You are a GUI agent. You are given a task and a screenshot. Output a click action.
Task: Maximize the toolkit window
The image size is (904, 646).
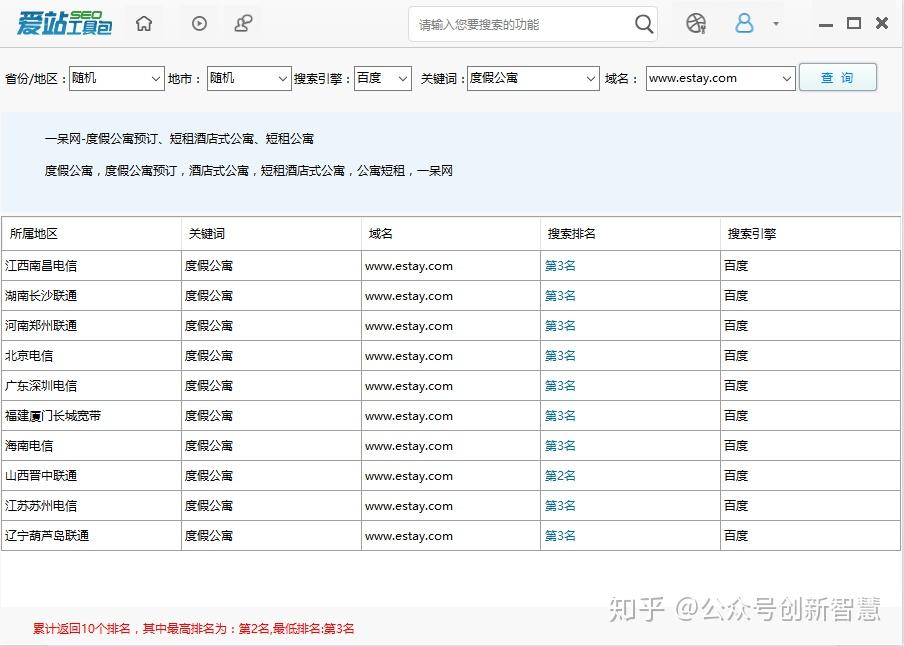pyautogui.click(x=854, y=24)
